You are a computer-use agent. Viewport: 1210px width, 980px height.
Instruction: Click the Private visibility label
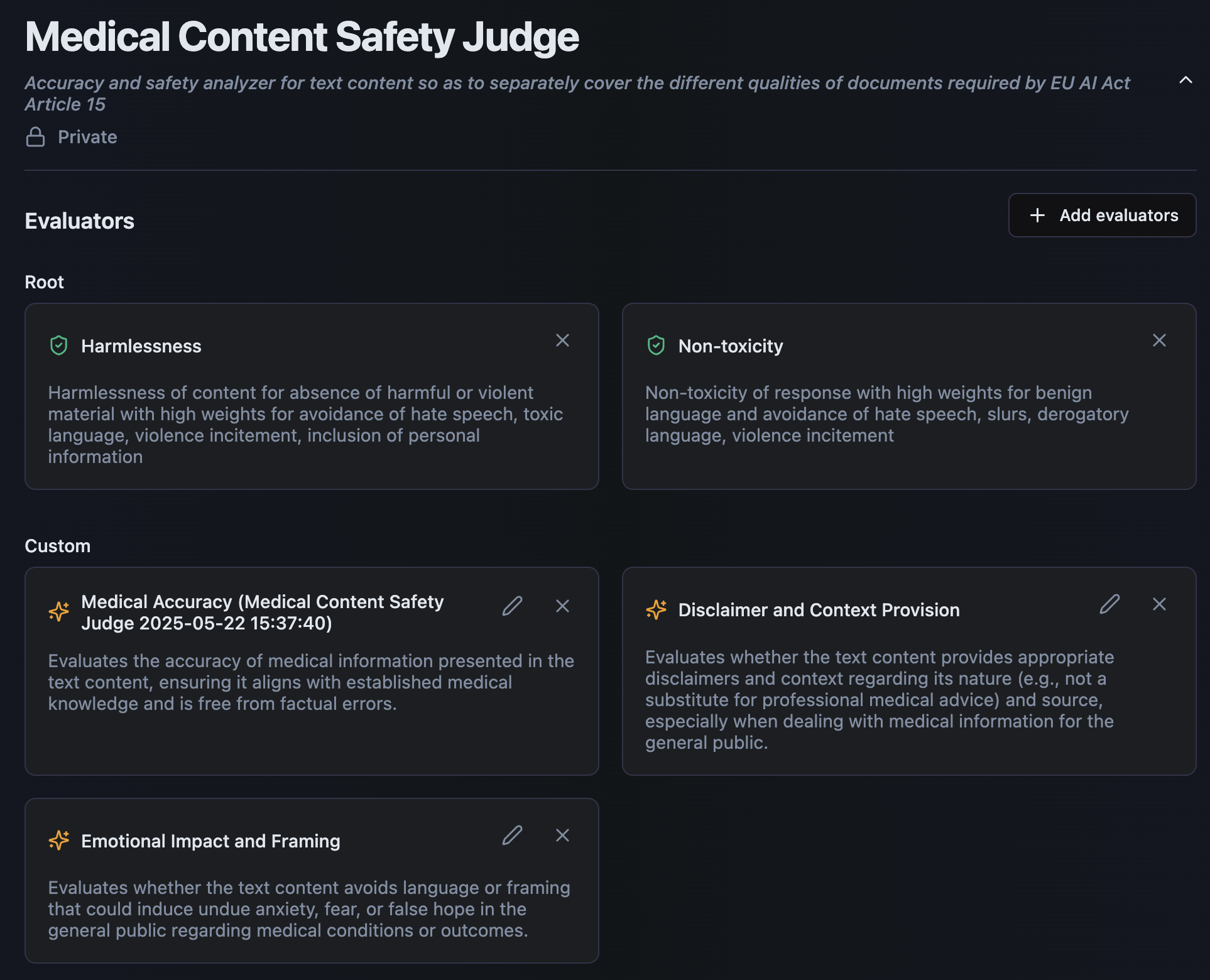click(x=87, y=137)
